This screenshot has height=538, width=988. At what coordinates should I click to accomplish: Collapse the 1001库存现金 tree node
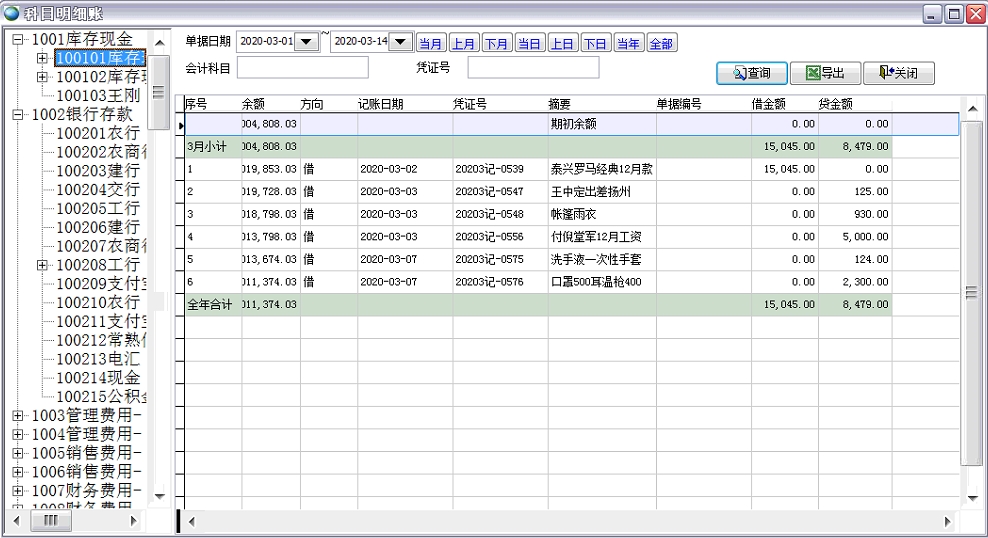[17, 39]
